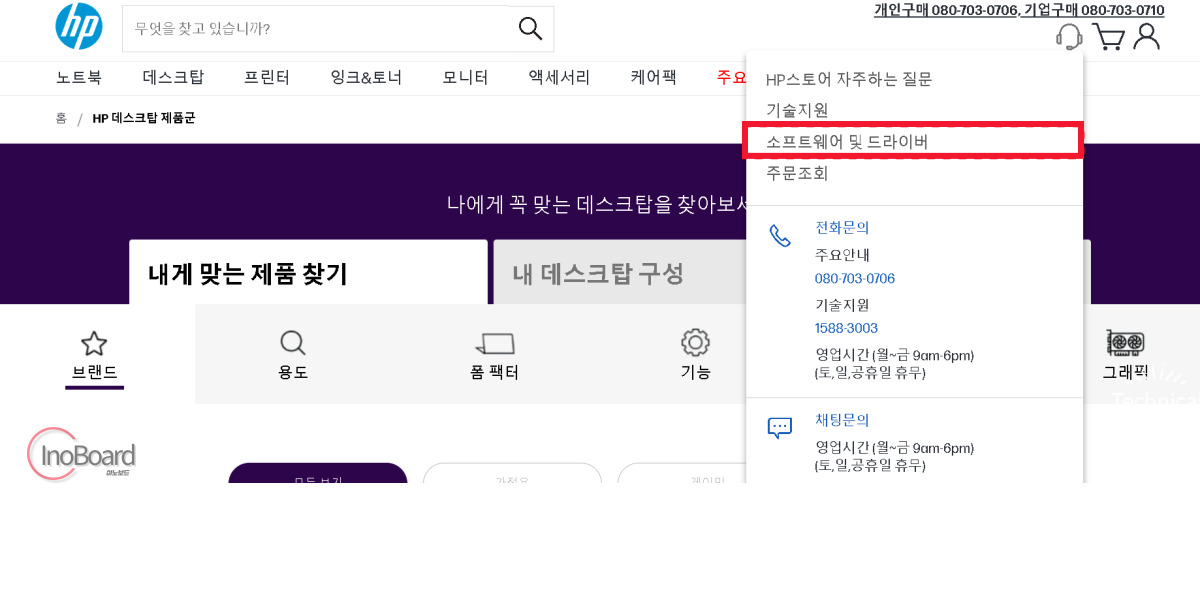Click the 채팅문의 chat bubble icon
This screenshot has width=1200, height=600.
pos(780,428)
